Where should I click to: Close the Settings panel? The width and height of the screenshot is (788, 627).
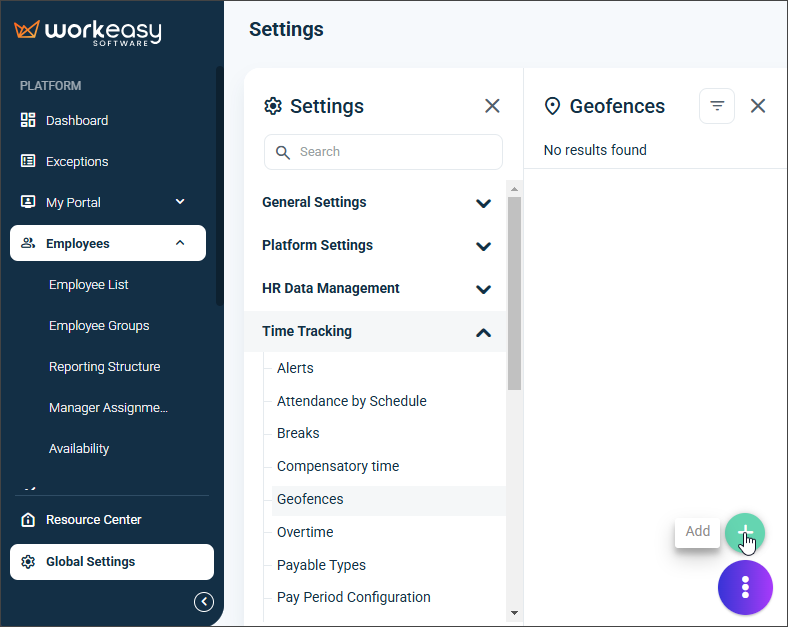[x=492, y=106]
